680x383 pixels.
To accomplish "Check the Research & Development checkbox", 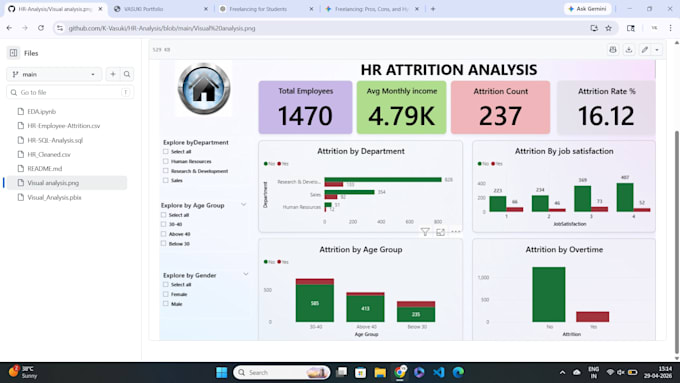I will pos(165,171).
